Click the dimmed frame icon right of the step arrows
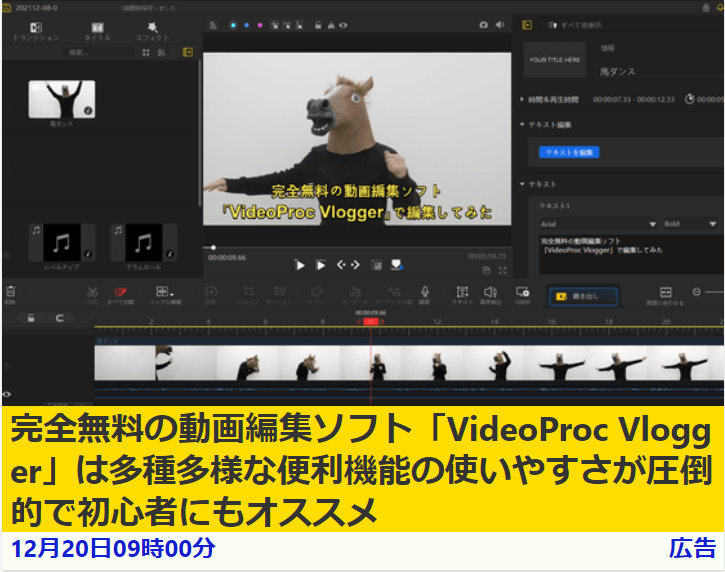The image size is (725, 572). 376,265
